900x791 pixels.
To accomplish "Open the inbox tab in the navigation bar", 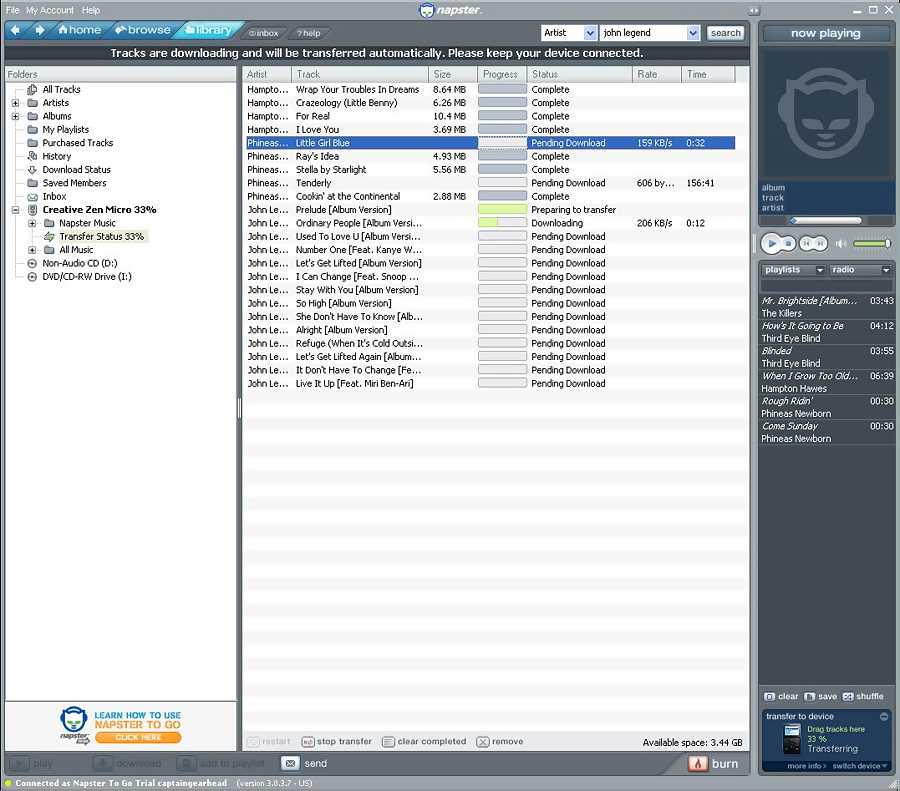I will (x=263, y=33).
